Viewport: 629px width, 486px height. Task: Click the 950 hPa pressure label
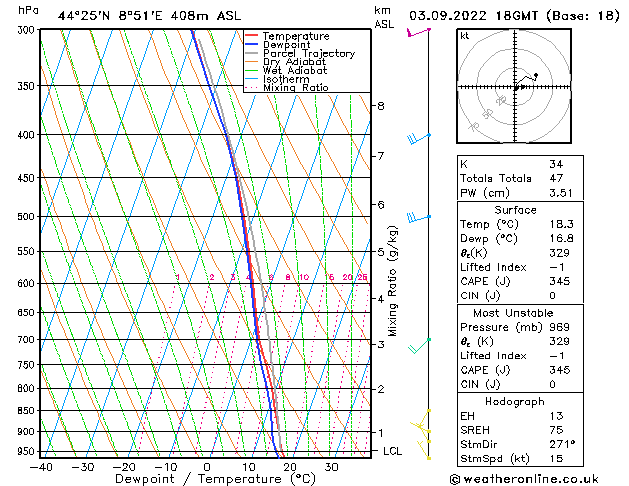point(28,452)
